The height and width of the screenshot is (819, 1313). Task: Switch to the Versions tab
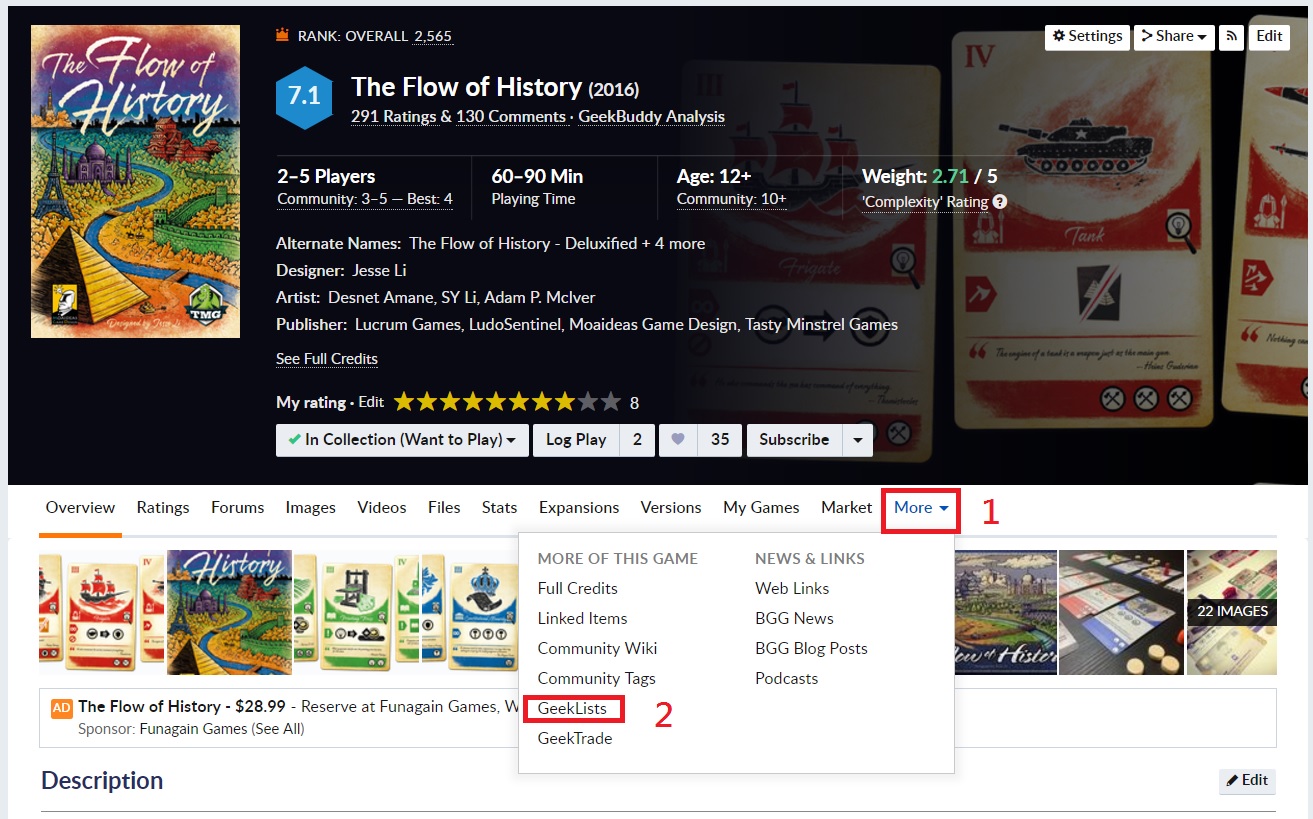click(671, 508)
